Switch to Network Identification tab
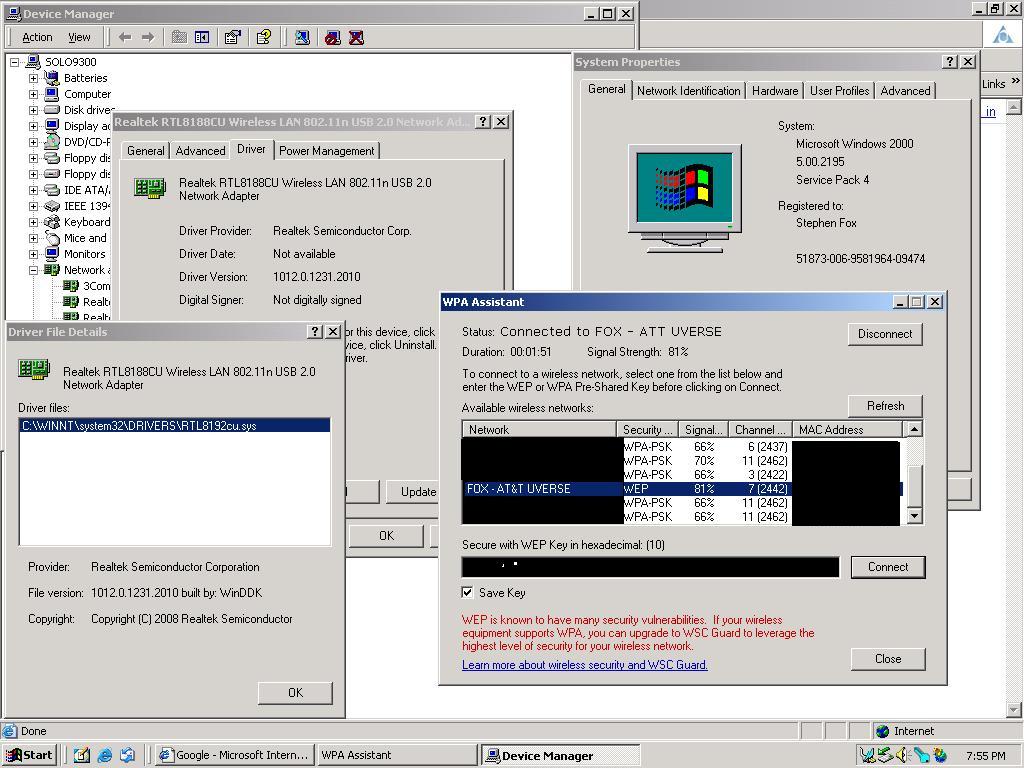This screenshot has width=1024, height=768. coord(689,91)
